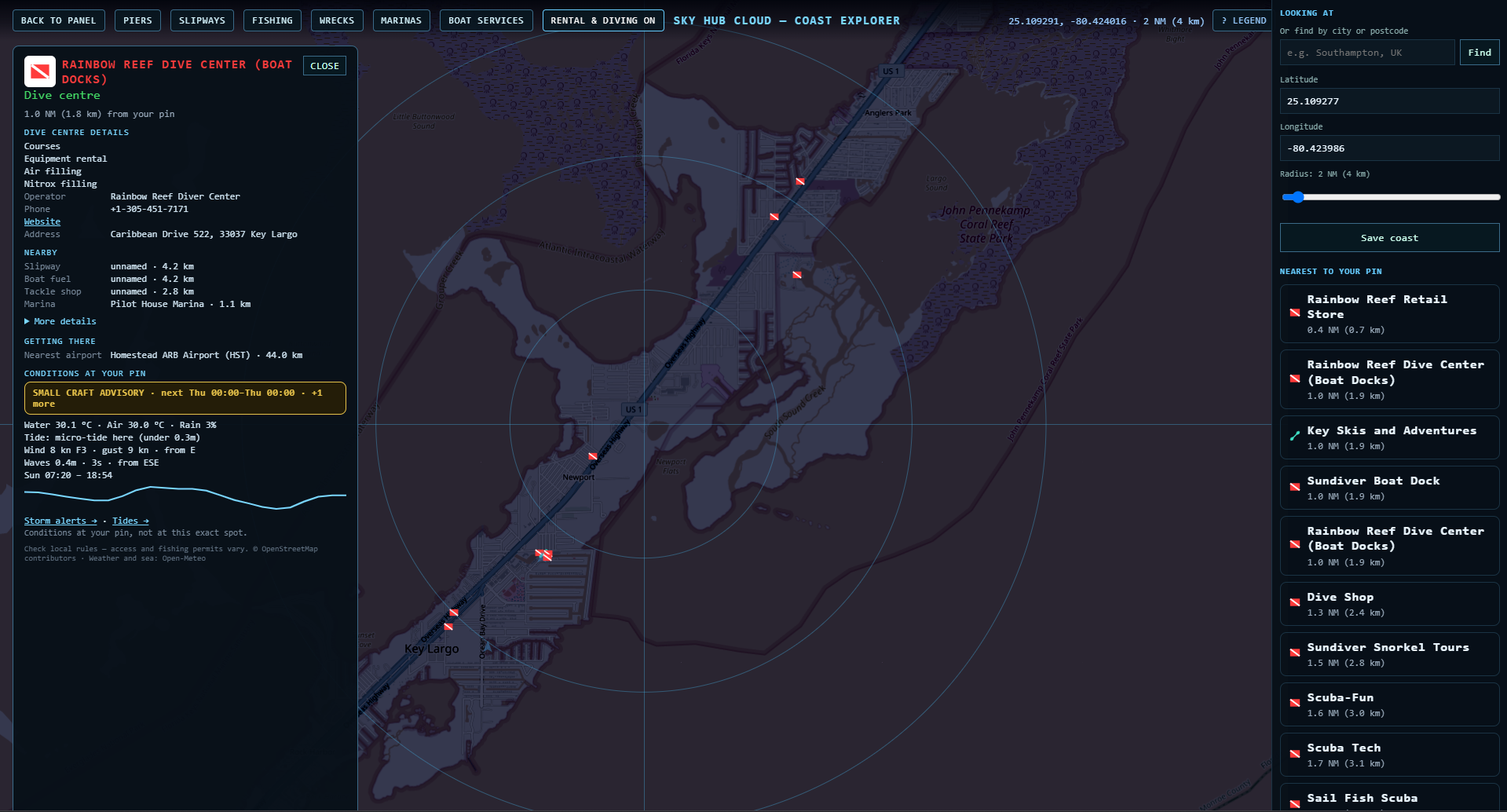Viewport: 1507px width, 812px height.
Task: Click the dive flag icon beside Rainbow Reef Retail Store
Action: click(x=1295, y=313)
